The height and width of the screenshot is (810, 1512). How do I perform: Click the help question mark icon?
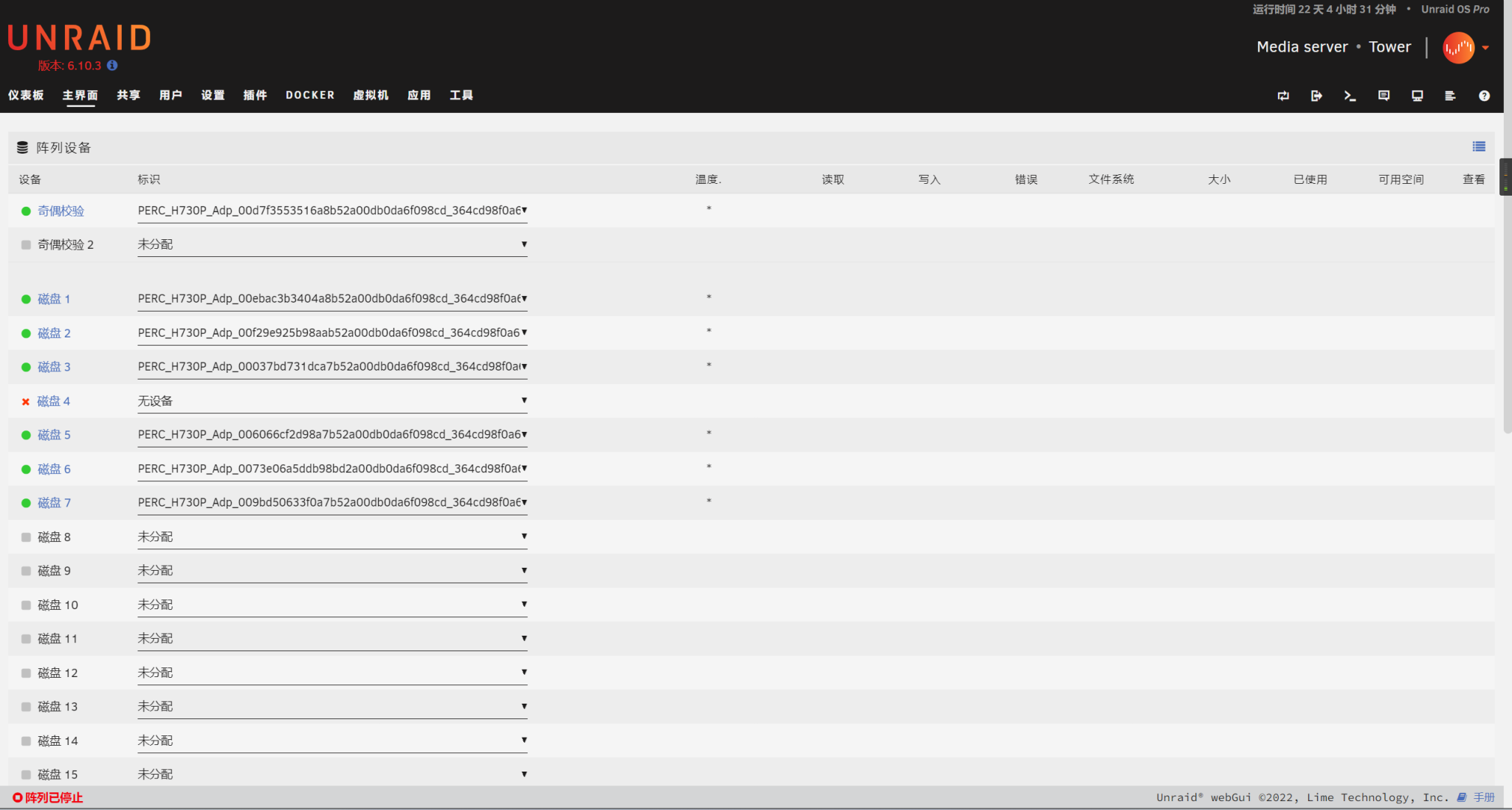click(1484, 96)
